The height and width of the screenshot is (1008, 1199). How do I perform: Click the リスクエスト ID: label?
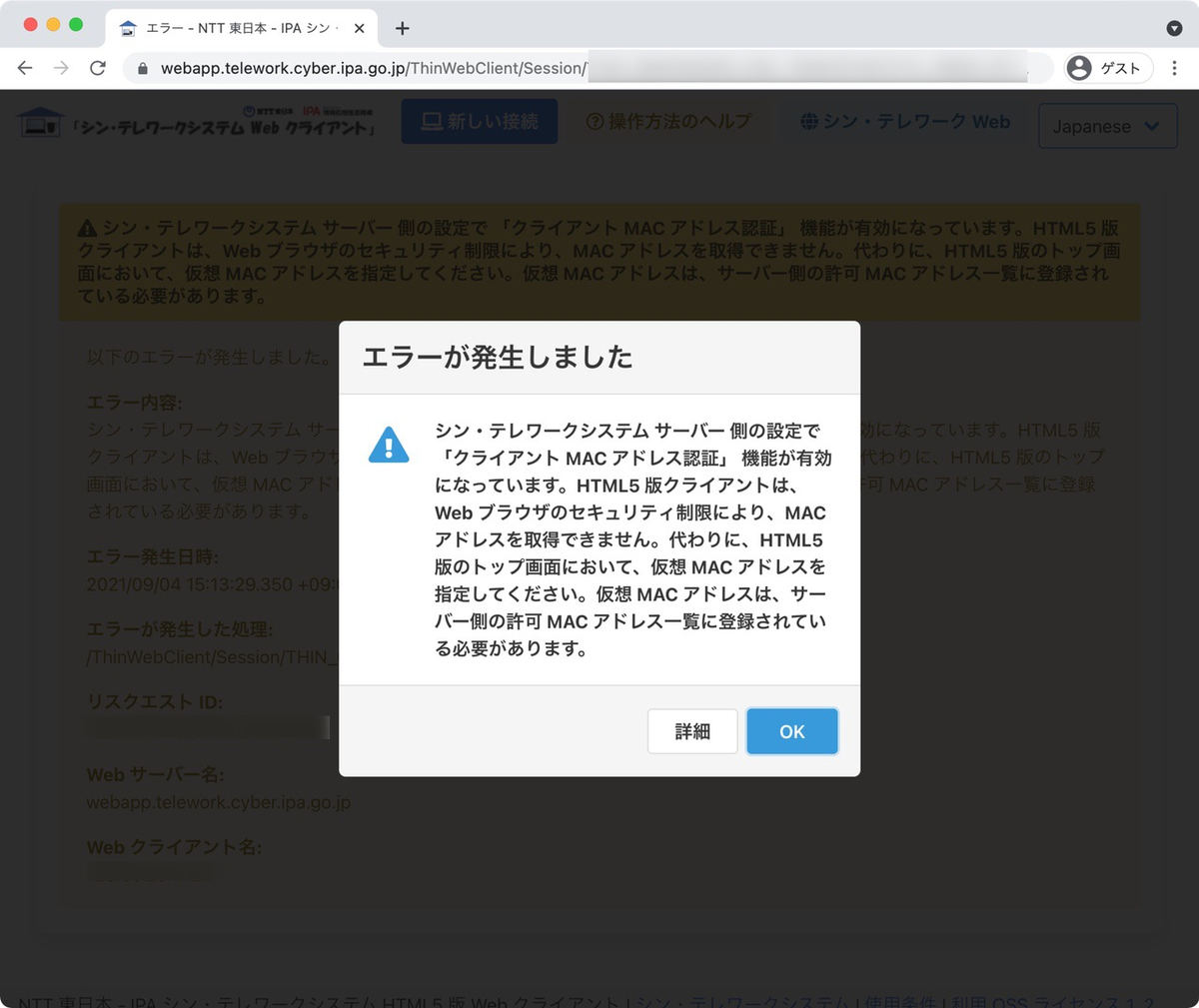click(x=155, y=701)
